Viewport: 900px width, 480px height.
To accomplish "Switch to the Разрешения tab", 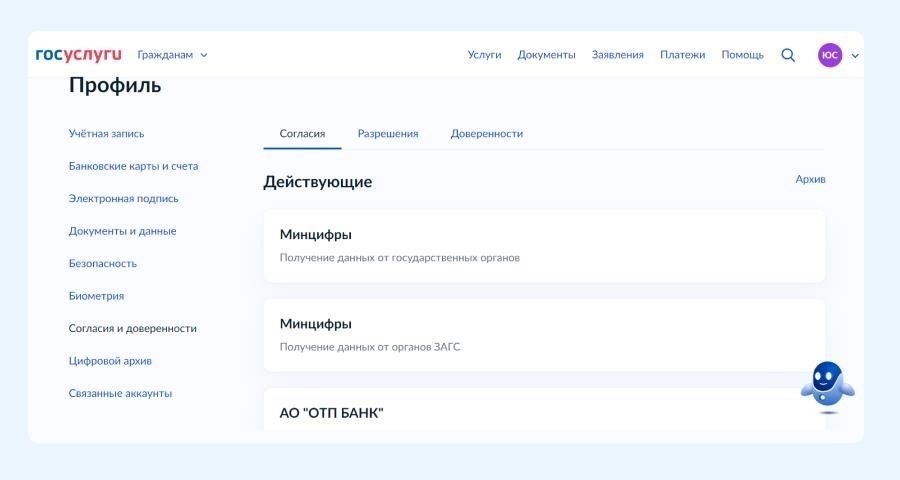I will tap(388, 133).
